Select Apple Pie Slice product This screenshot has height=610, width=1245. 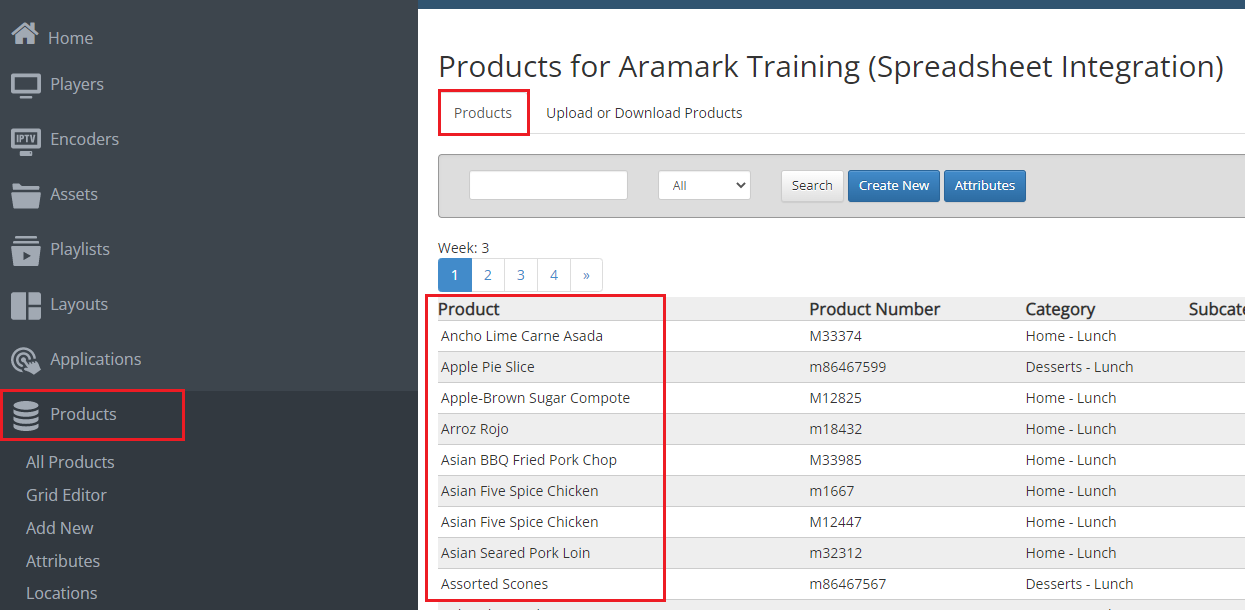click(x=488, y=367)
